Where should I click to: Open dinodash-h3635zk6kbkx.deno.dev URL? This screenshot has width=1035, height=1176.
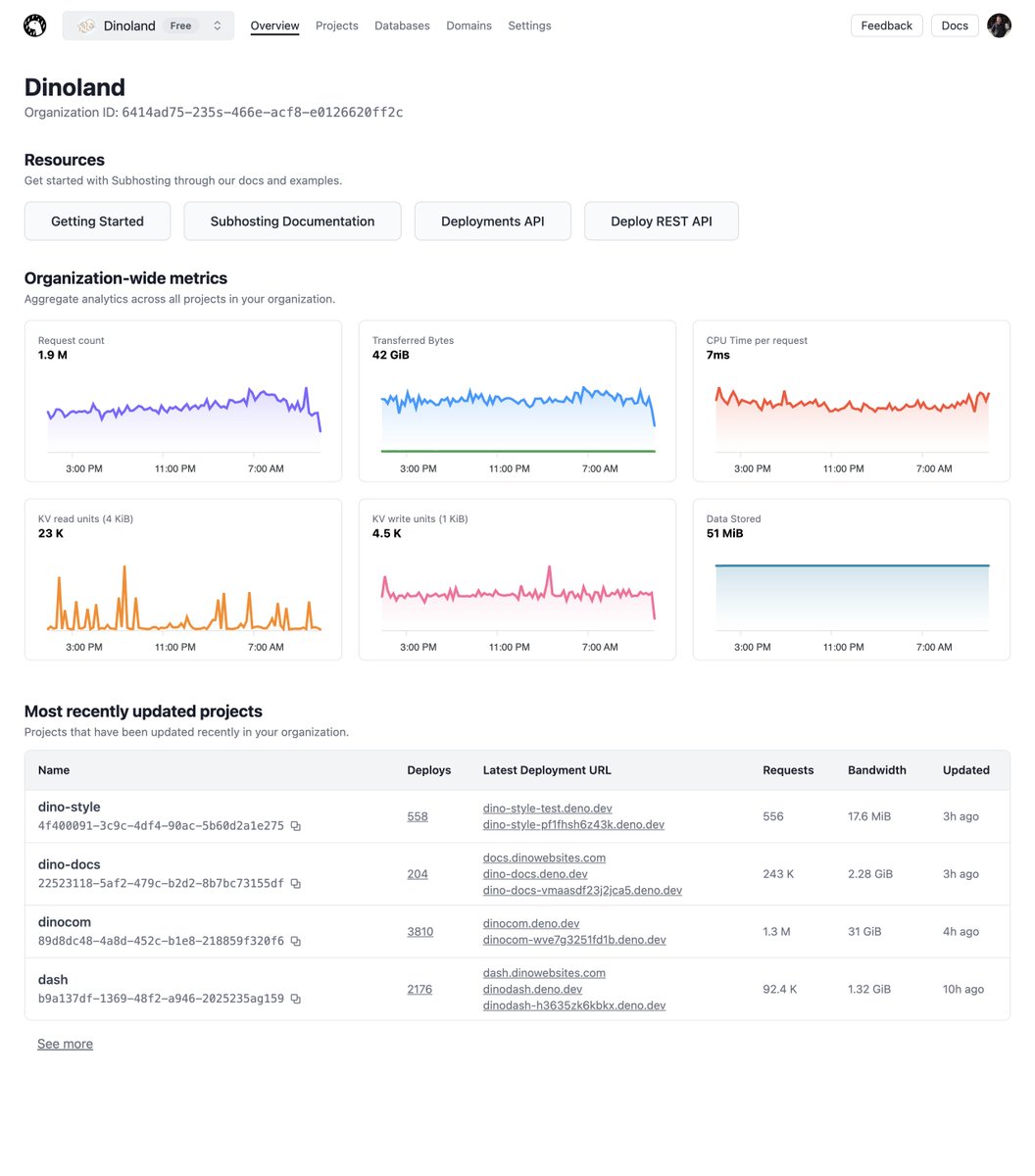click(x=574, y=1006)
